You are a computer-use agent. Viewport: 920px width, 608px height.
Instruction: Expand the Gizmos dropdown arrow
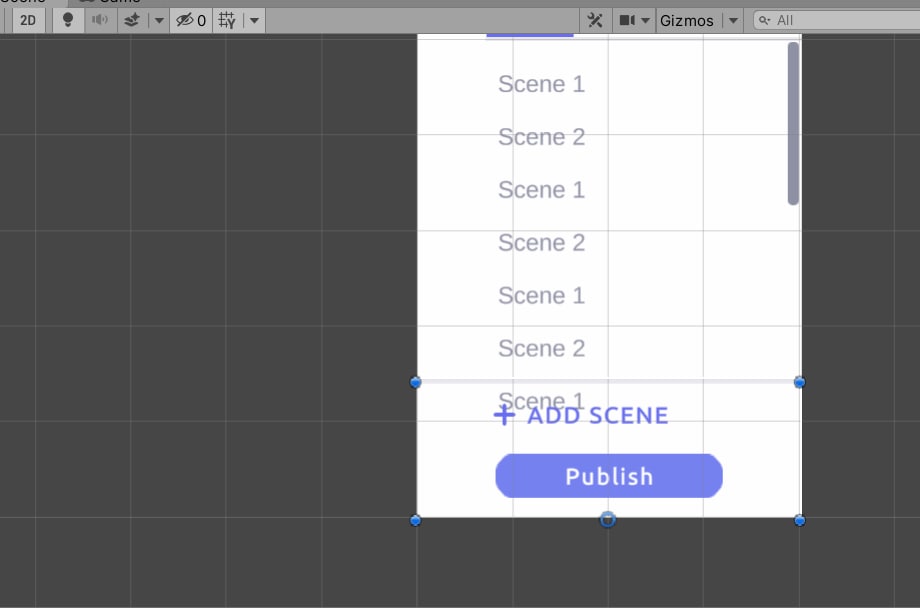[x=733, y=21]
